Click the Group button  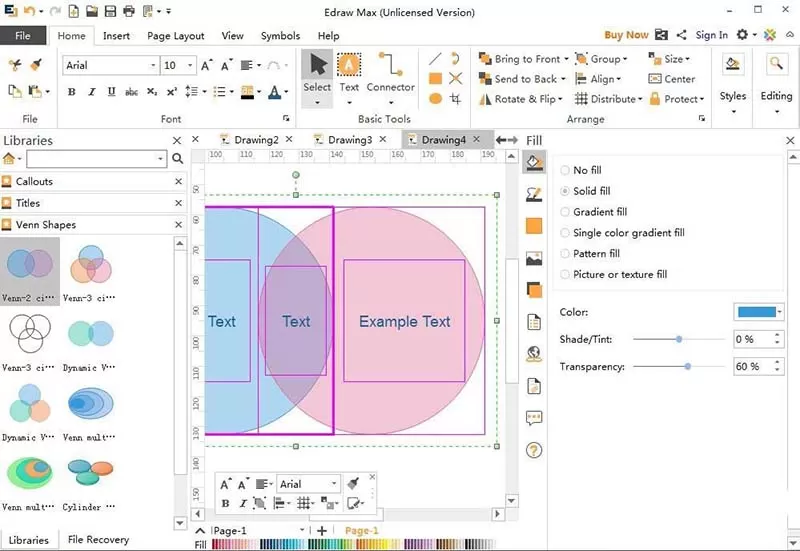(601, 59)
